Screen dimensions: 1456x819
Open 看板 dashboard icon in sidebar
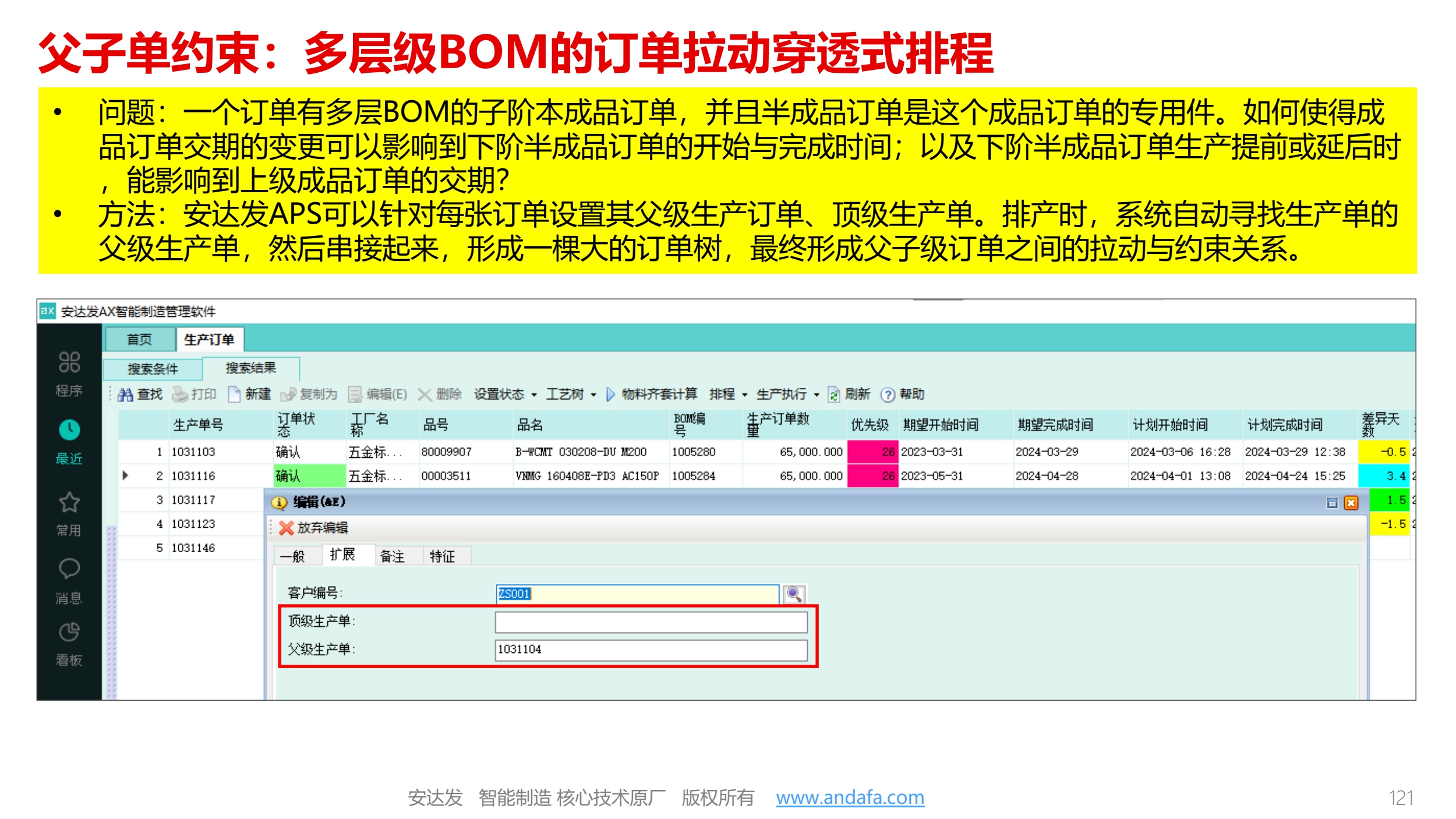[x=69, y=632]
